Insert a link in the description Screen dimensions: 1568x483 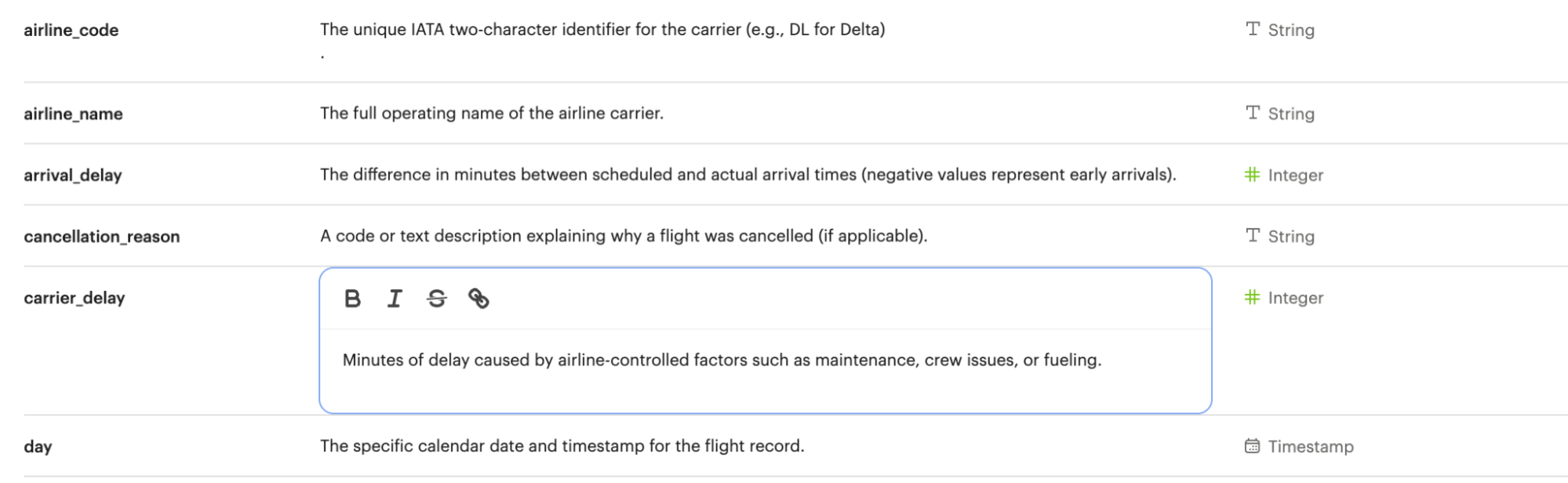(478, 299)
